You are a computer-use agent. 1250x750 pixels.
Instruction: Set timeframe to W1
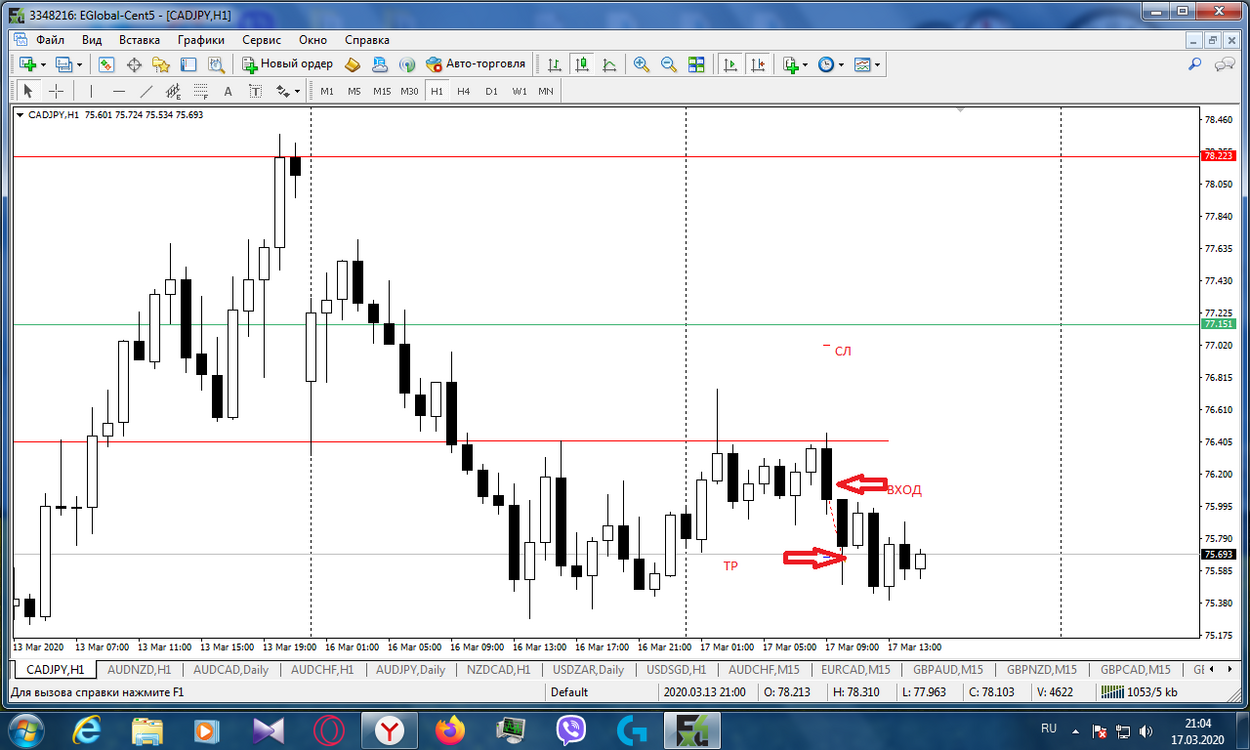(519, 91)
